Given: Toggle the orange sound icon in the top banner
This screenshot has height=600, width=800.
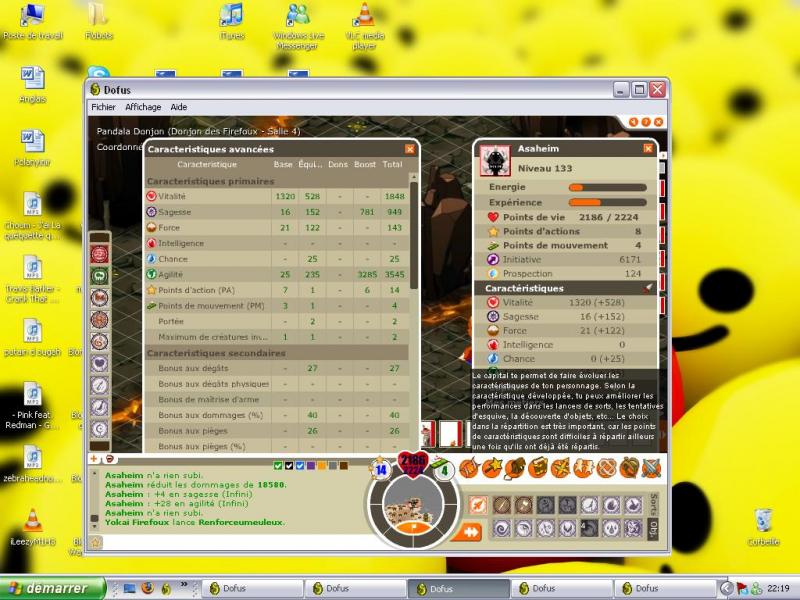Looking at the screenshot, I should point(633,122).
